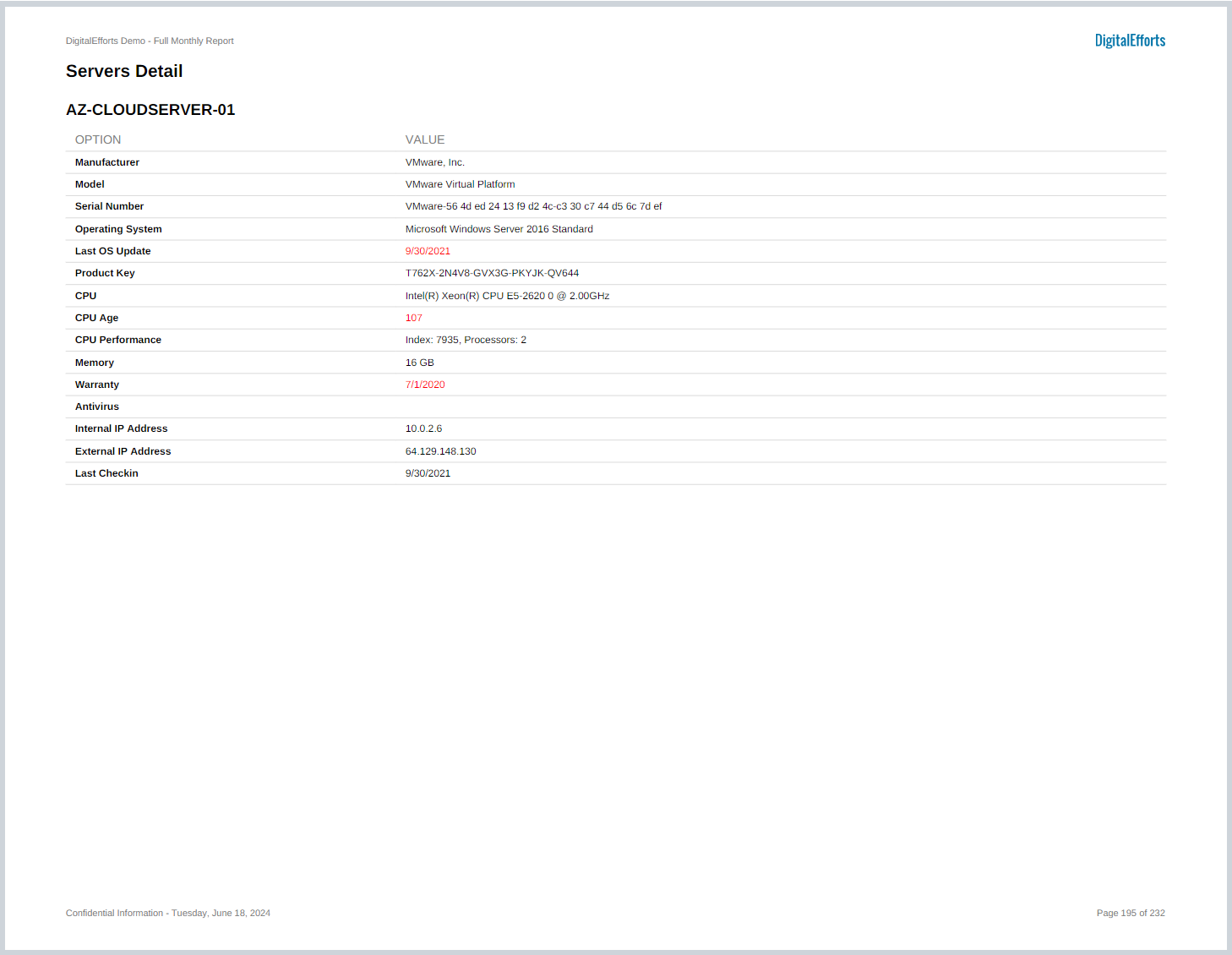1232x955 pixels.
Task: Select the Internal IP Address label
Action: [122, 428]
